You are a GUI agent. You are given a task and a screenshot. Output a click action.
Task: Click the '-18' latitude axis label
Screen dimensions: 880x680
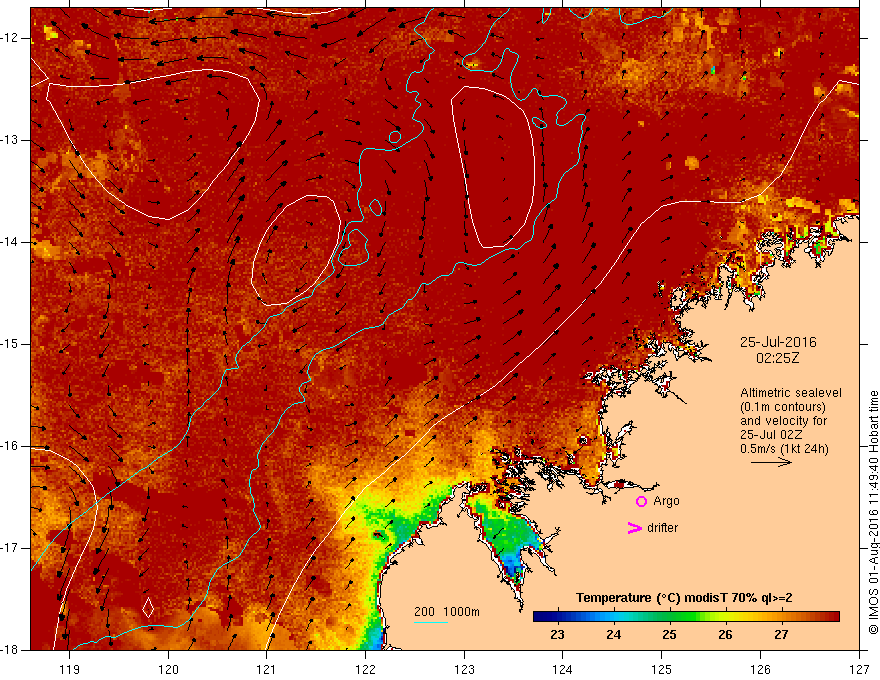10,650
